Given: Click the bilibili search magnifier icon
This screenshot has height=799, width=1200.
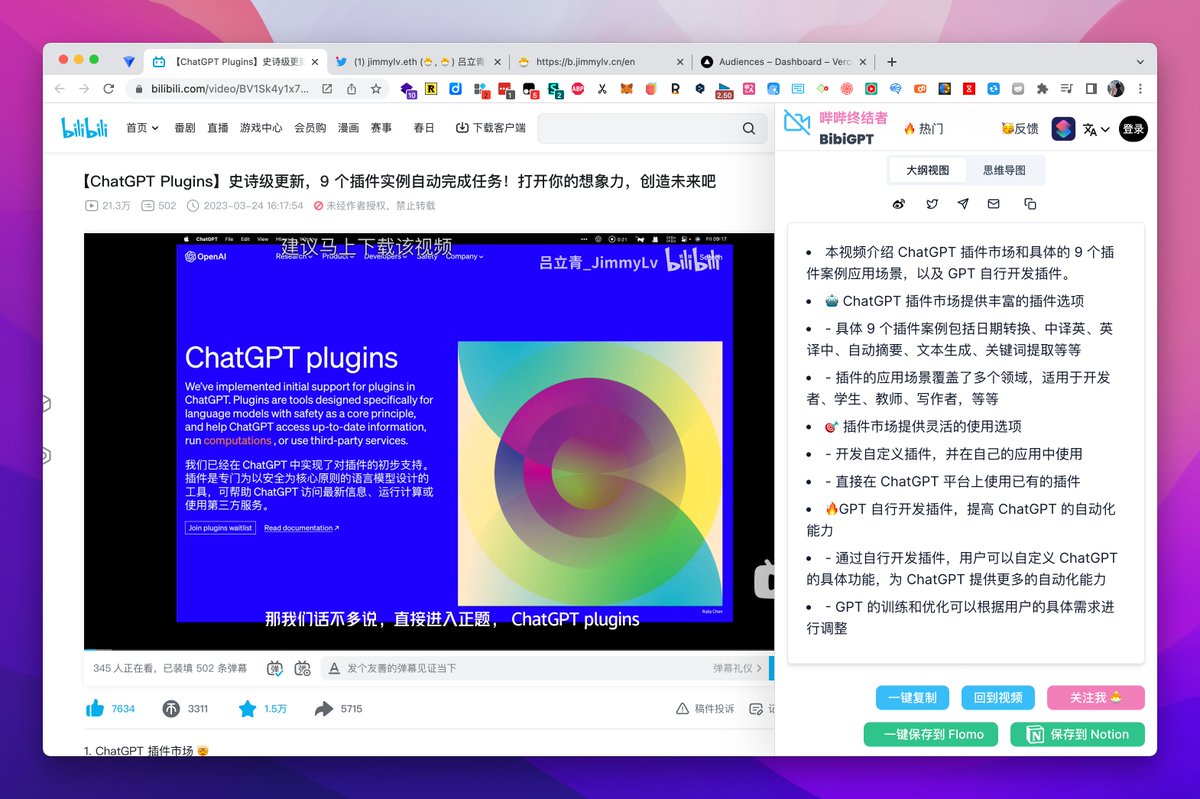Looking at the screenshot, I should pyautogui.click(x=749, y=128).
